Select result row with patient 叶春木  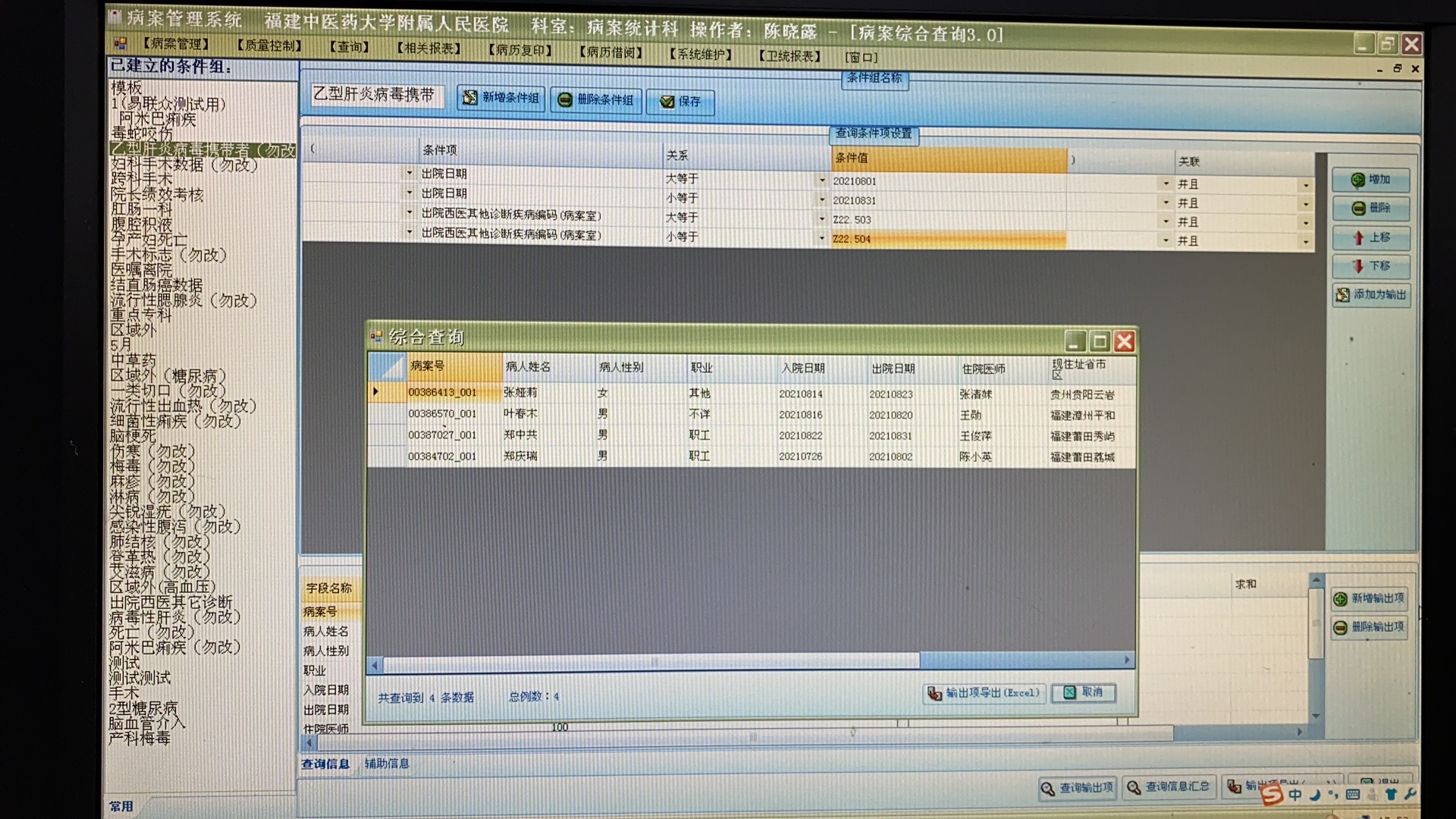(521, 414)
